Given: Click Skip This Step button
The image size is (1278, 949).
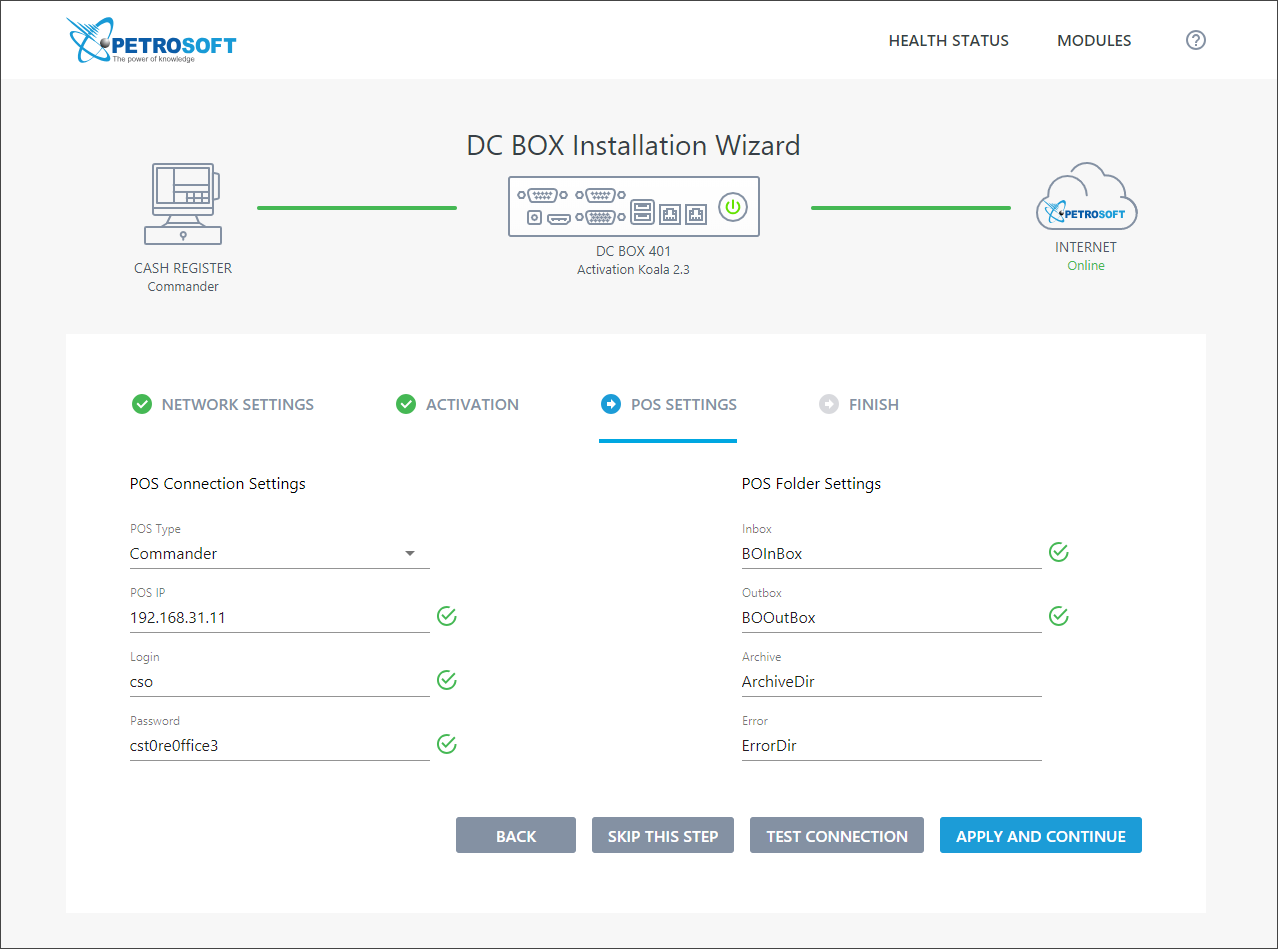Looking at the screenshot, I should coord(663,836).
